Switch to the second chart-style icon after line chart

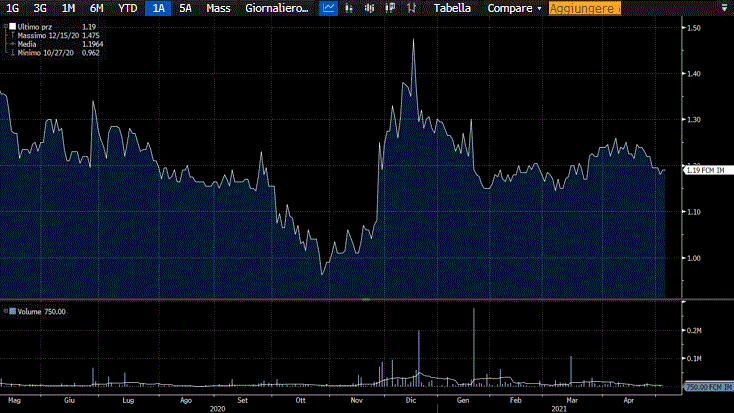[349, 8]
